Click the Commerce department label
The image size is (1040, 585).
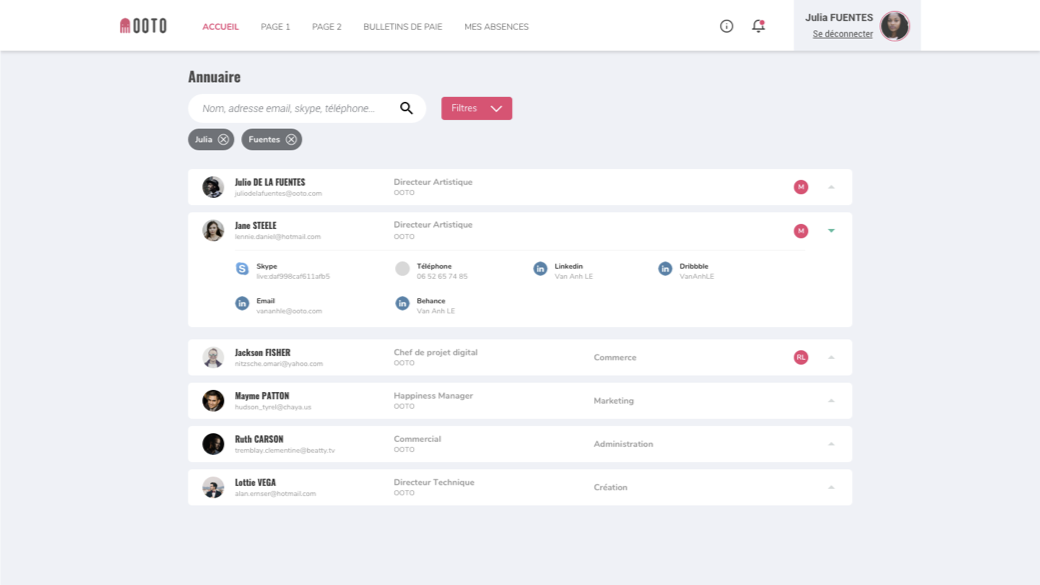pos(615,358)
